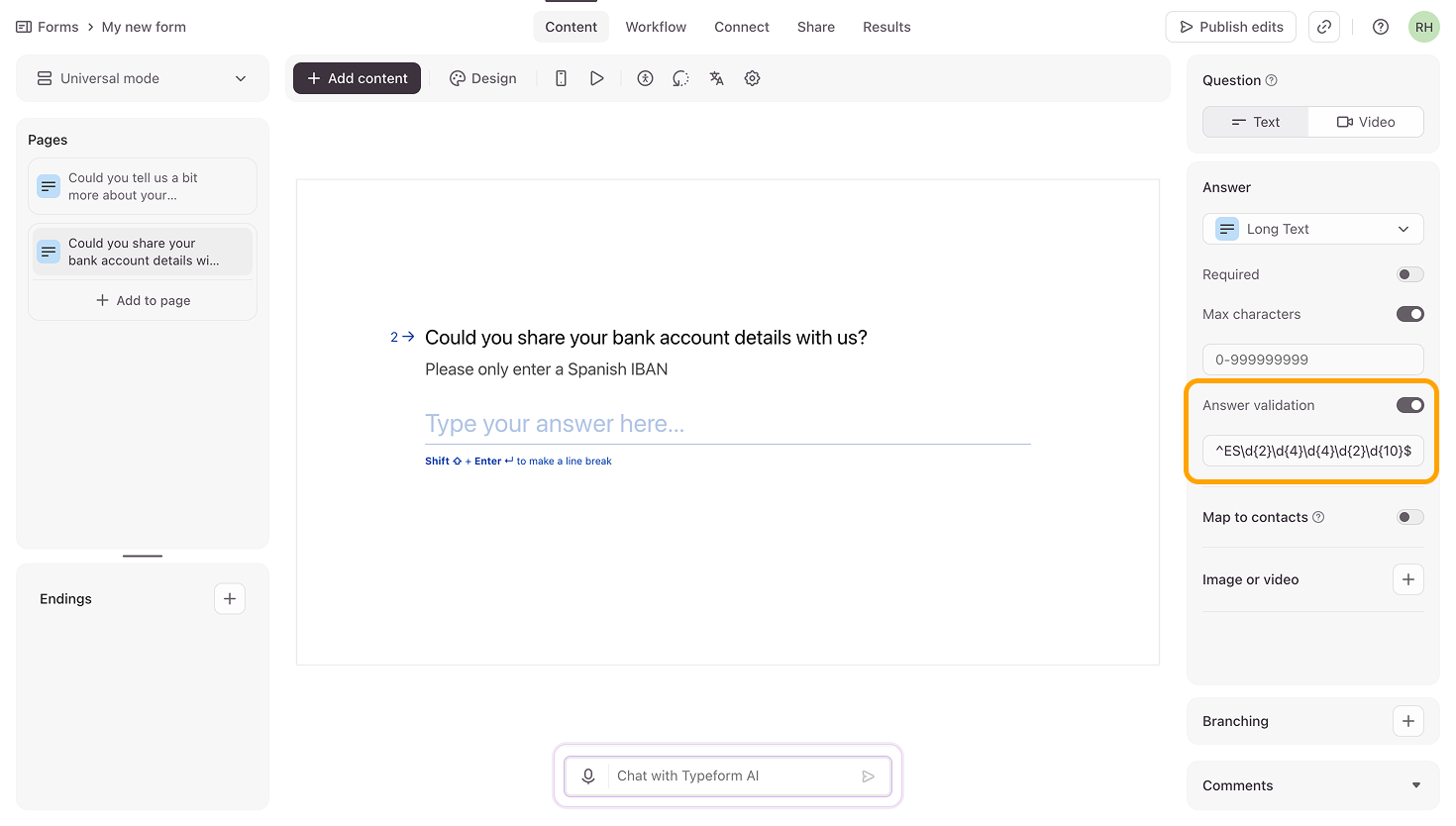Click the copy link icon
Screen dimensions: 1456x826
click(x=1324, y=27)
